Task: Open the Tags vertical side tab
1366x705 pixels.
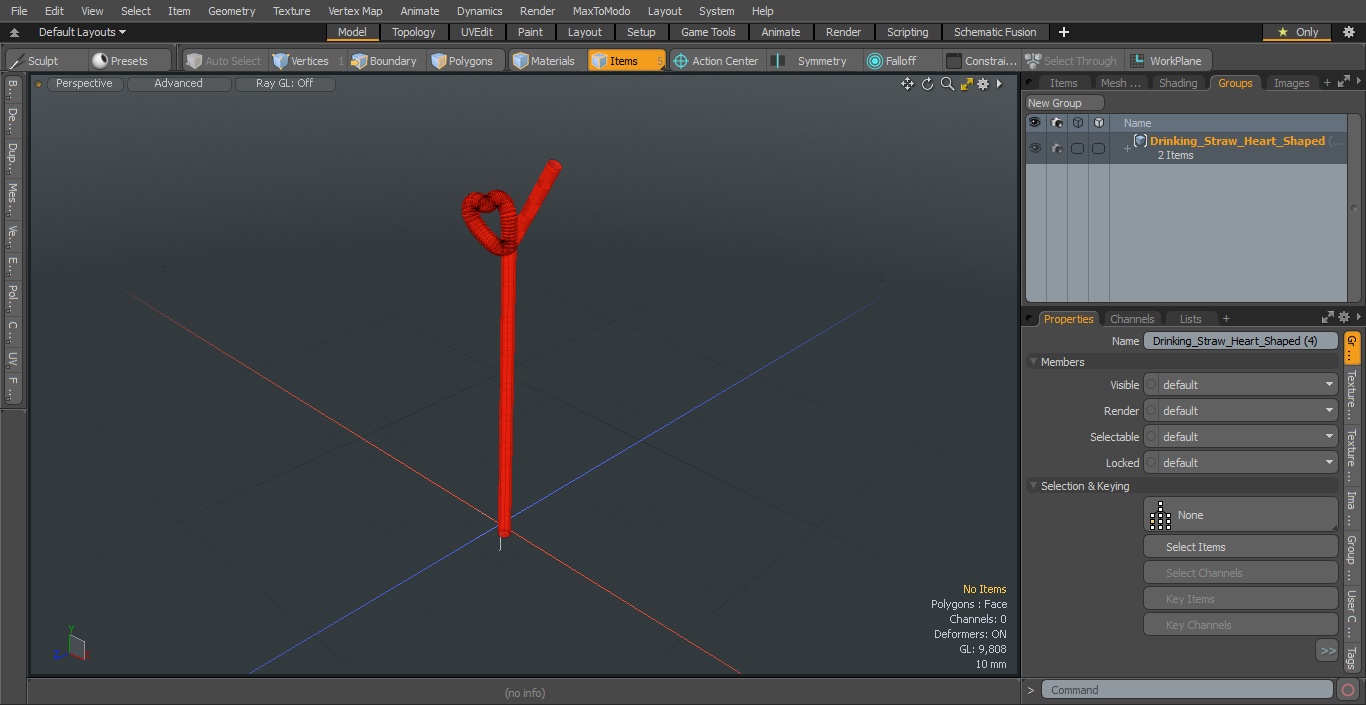Action: click(x=1351, y=657)
